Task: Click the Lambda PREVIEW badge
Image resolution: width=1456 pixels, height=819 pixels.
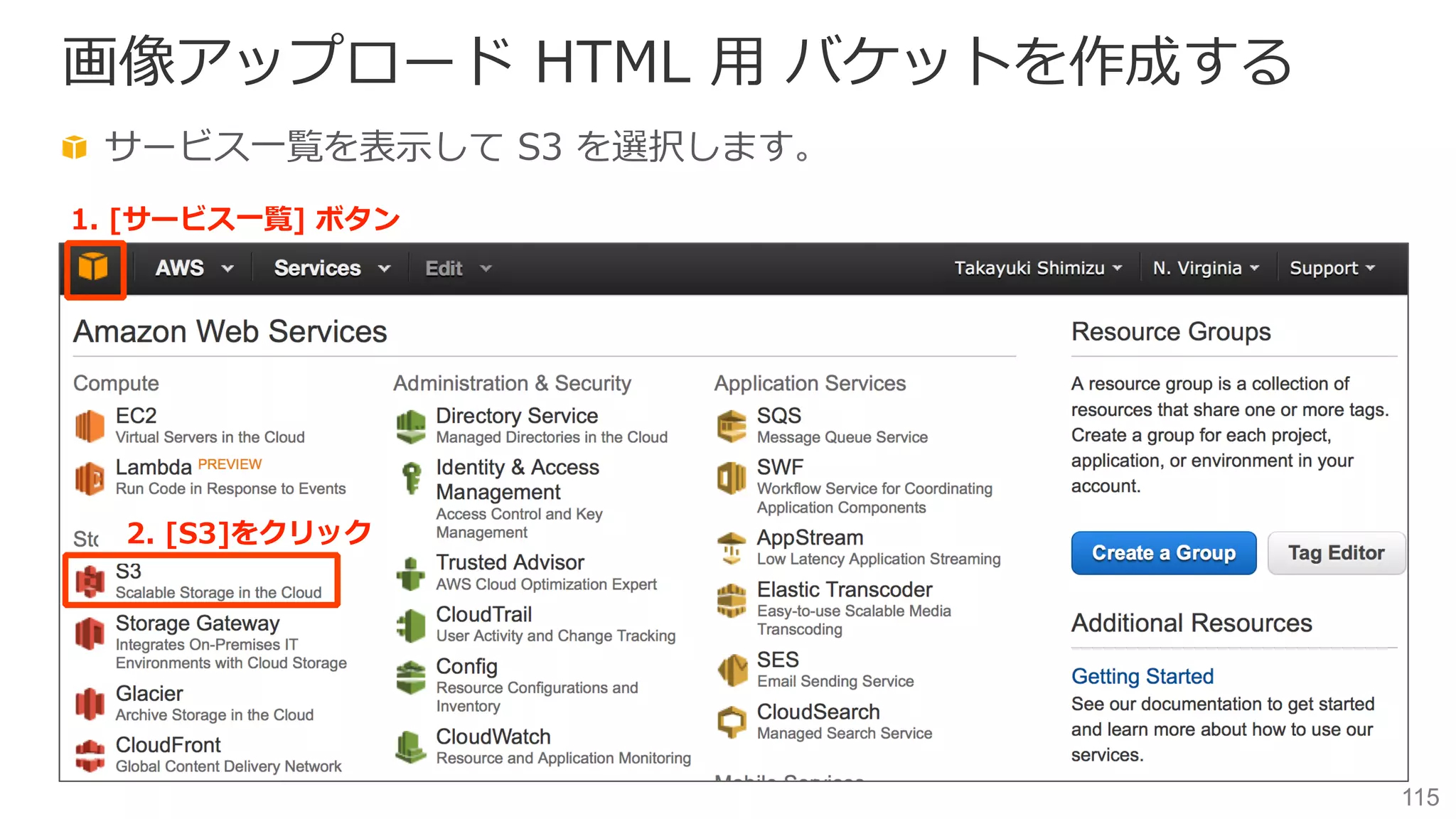Action: click(230, 464)
